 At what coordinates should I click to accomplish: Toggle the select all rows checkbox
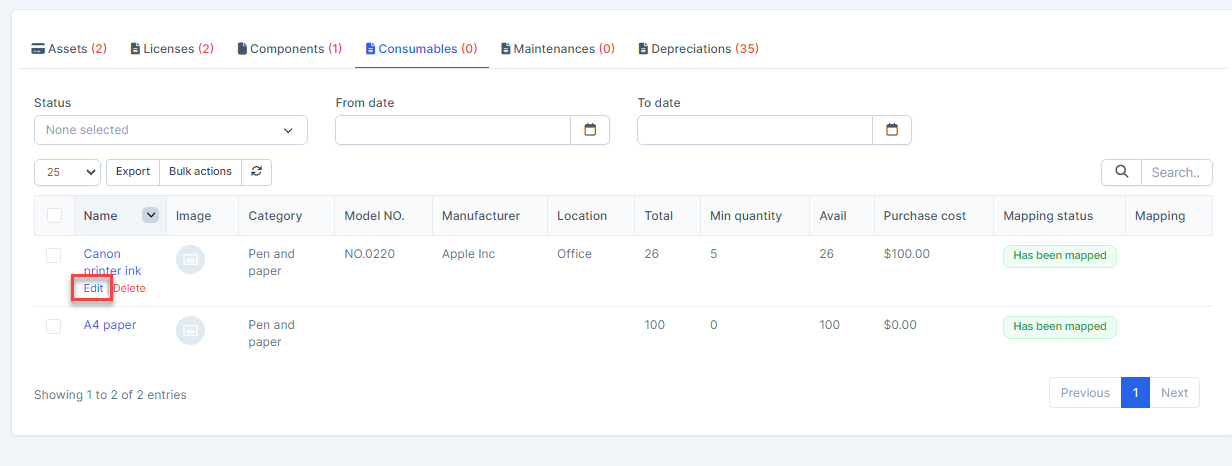click(54, 216)
